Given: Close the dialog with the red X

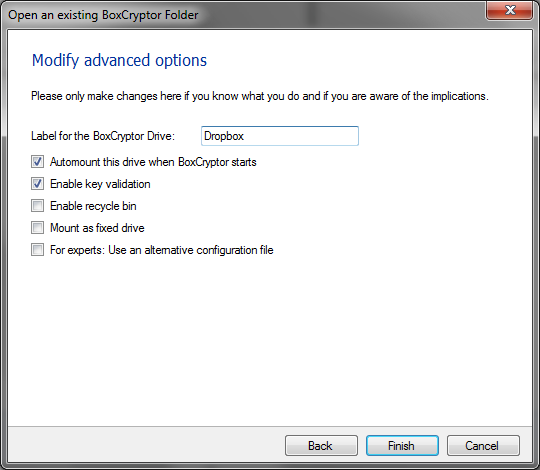Looking at the screenshot, I should 510,10.
